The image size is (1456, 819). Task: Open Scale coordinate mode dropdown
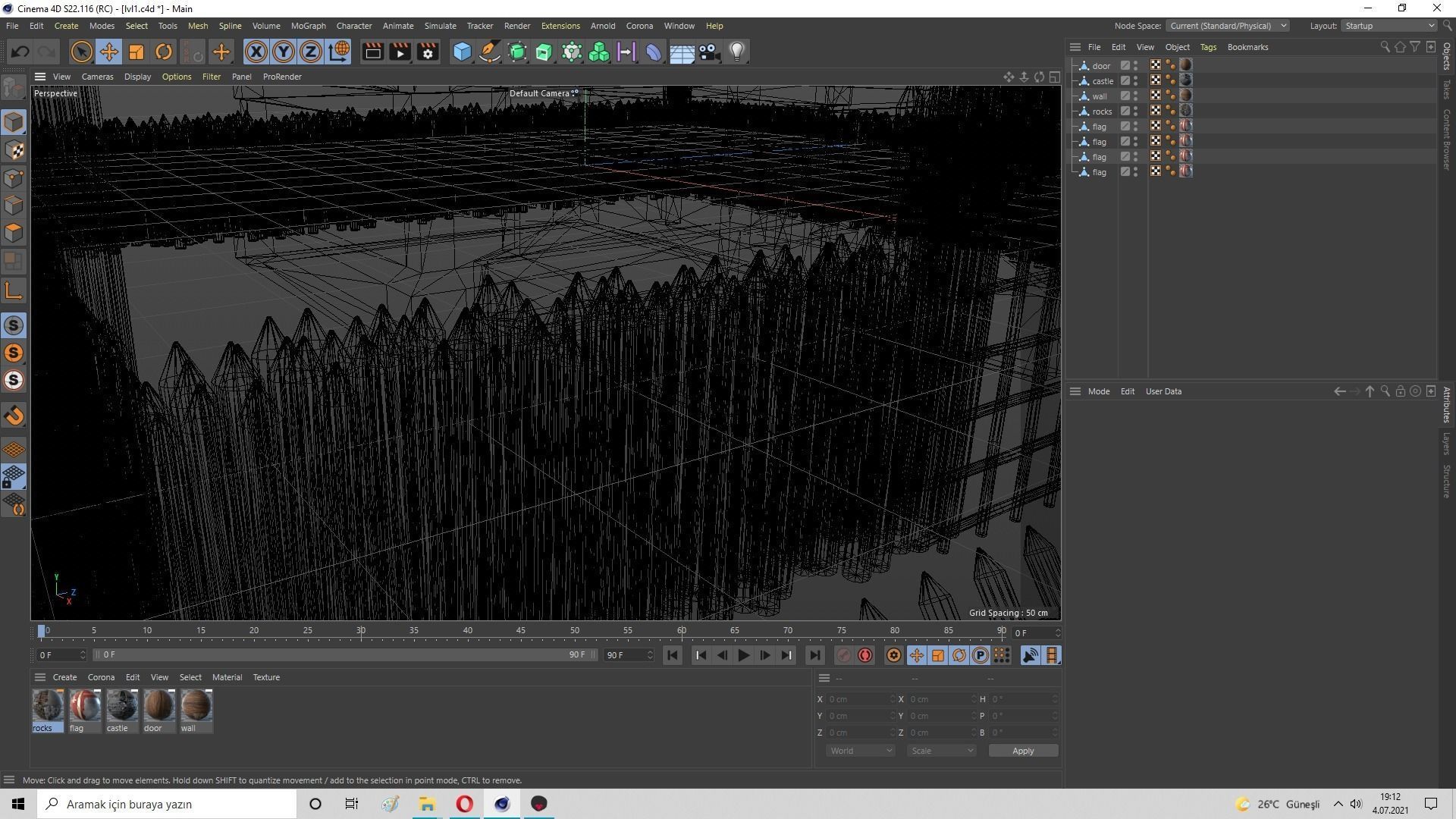click(941, 751)
